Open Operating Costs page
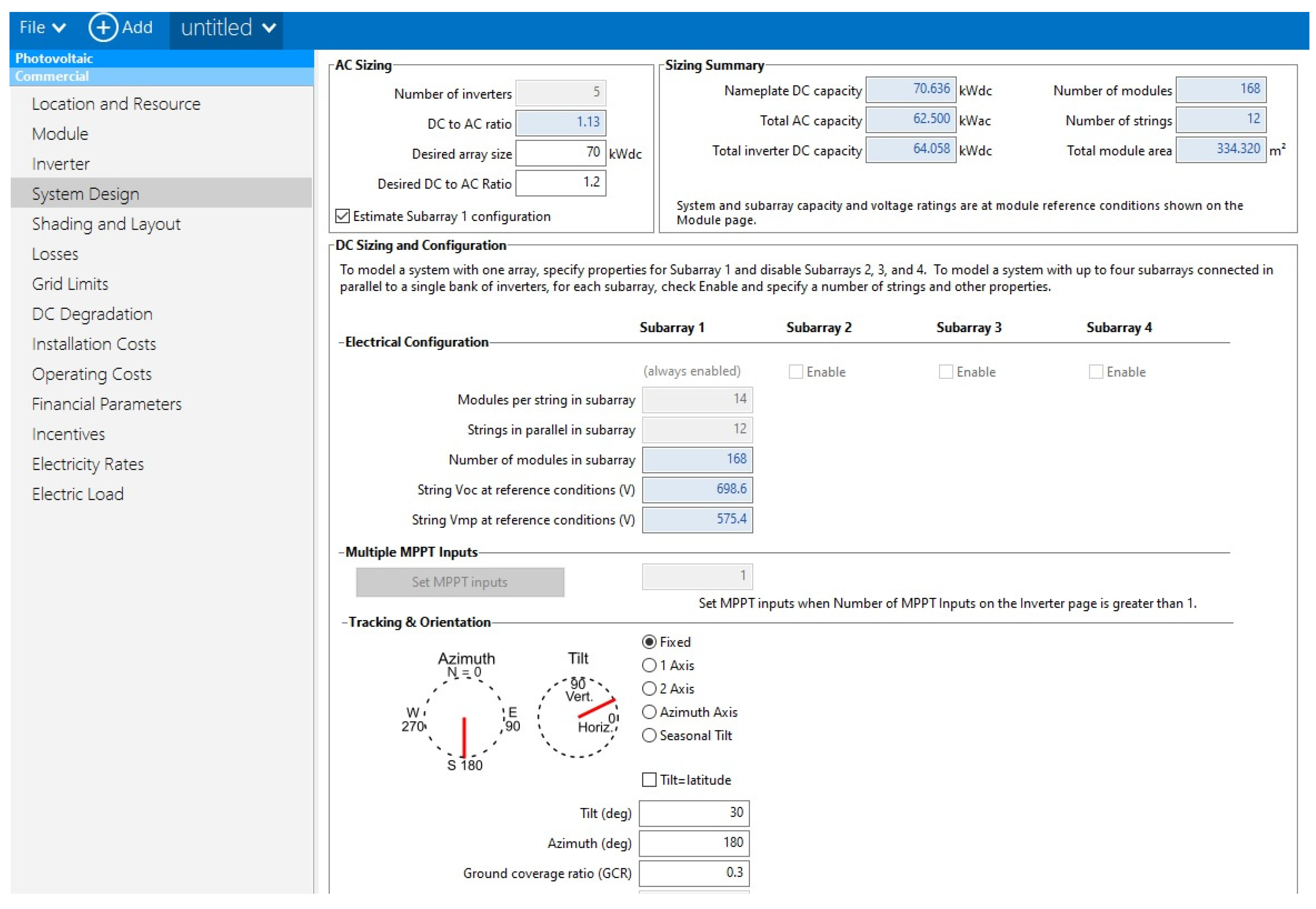Image resolution: width=1316 pixels, height=909 pixels. point(92,375)
